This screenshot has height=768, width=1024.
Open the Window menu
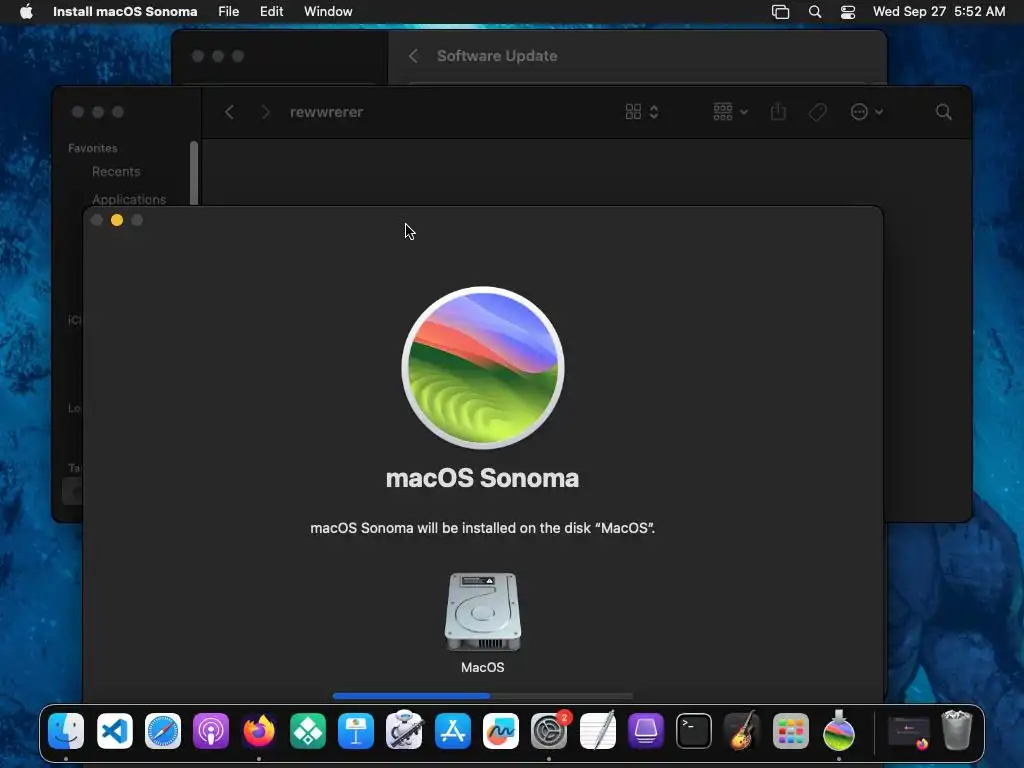(x=328, y=11)
